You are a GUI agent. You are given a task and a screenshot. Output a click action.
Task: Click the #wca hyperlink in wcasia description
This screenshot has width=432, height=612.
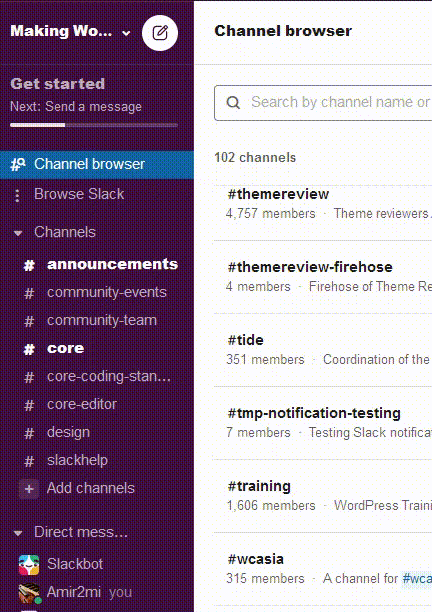417,578
